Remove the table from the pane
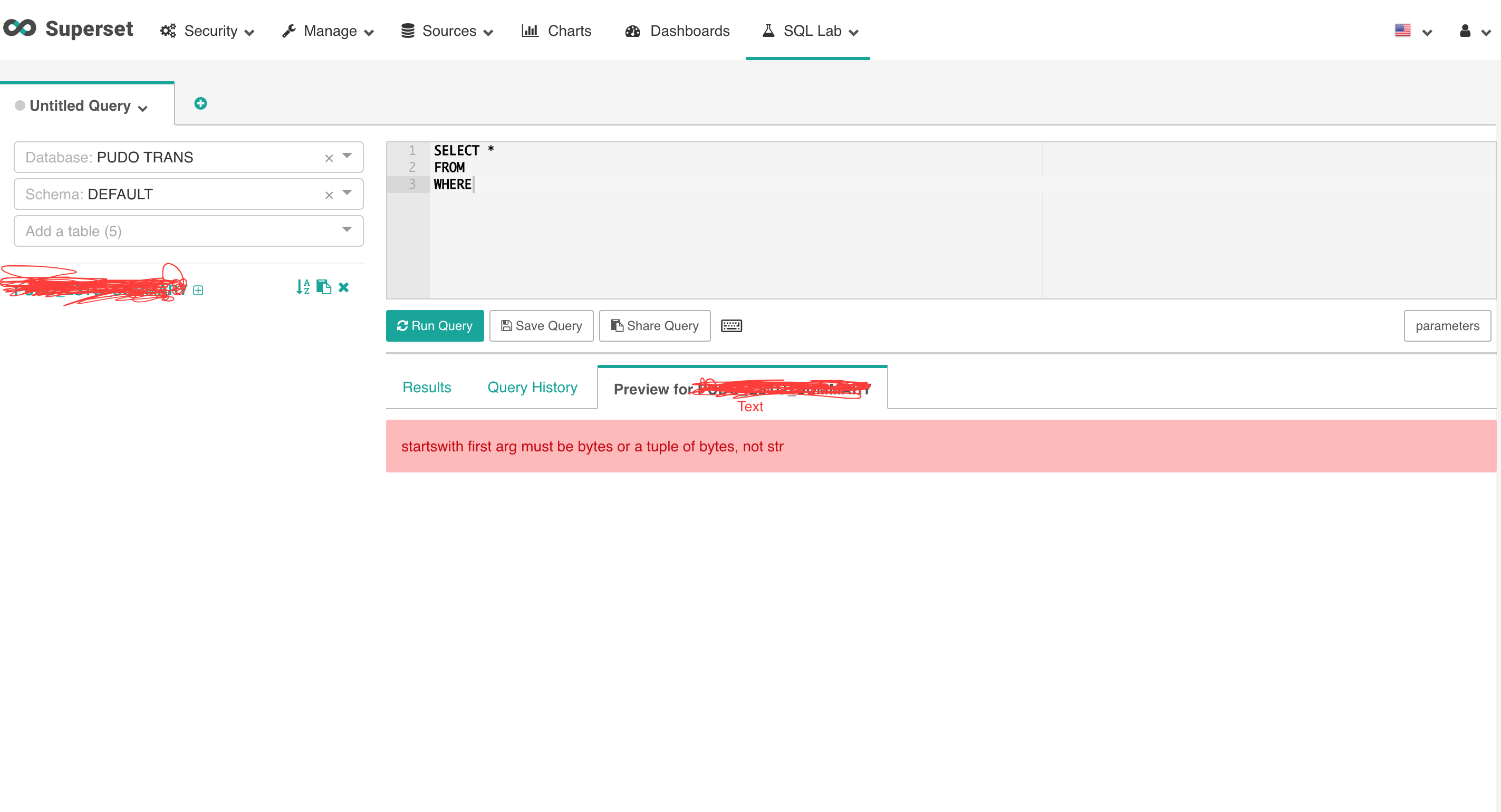This screenshot has width=1501, height=812. pos(344,287)
